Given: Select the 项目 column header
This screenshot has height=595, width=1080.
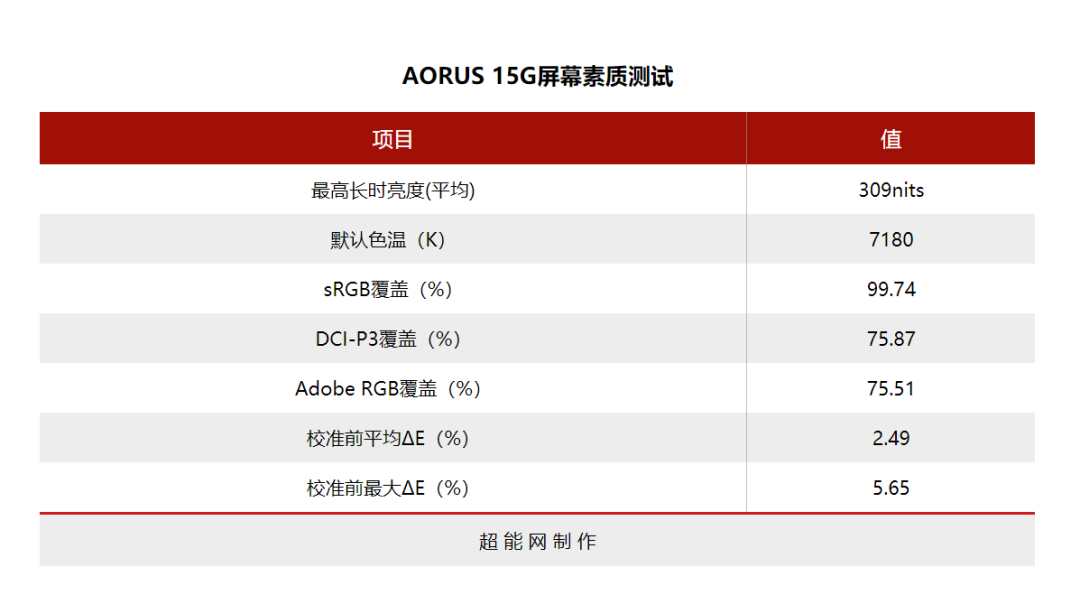Looking at the screenshot, I should [x=393, y=139].
